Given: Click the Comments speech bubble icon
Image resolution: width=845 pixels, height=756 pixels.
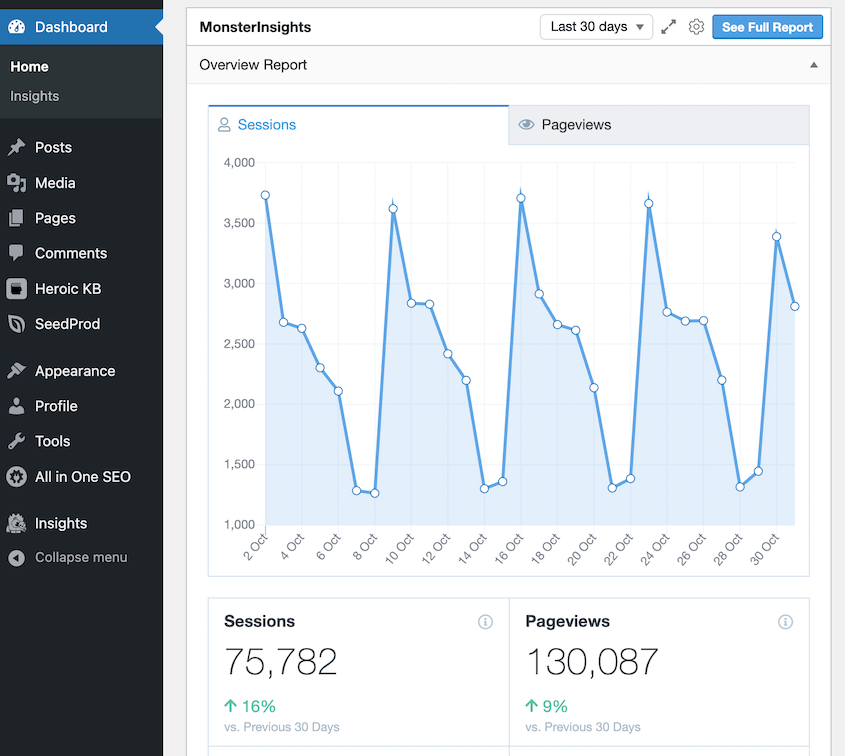Looking at the screenshot, I should 17,253.
